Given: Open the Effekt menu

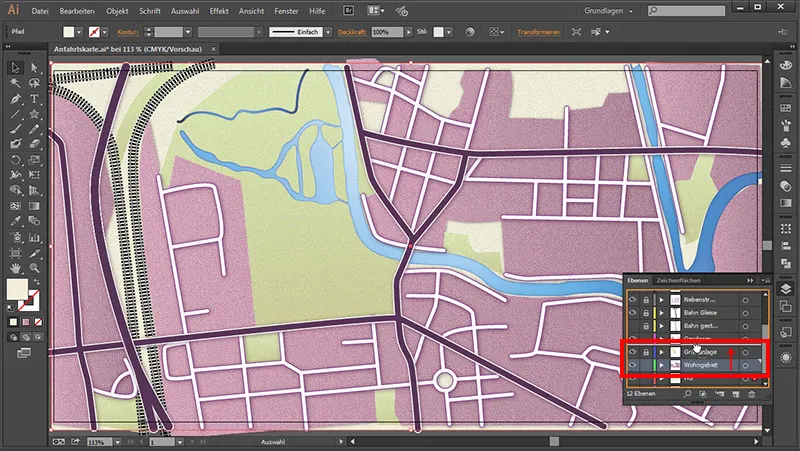Looking at the screenshot, I should [219, 11].
